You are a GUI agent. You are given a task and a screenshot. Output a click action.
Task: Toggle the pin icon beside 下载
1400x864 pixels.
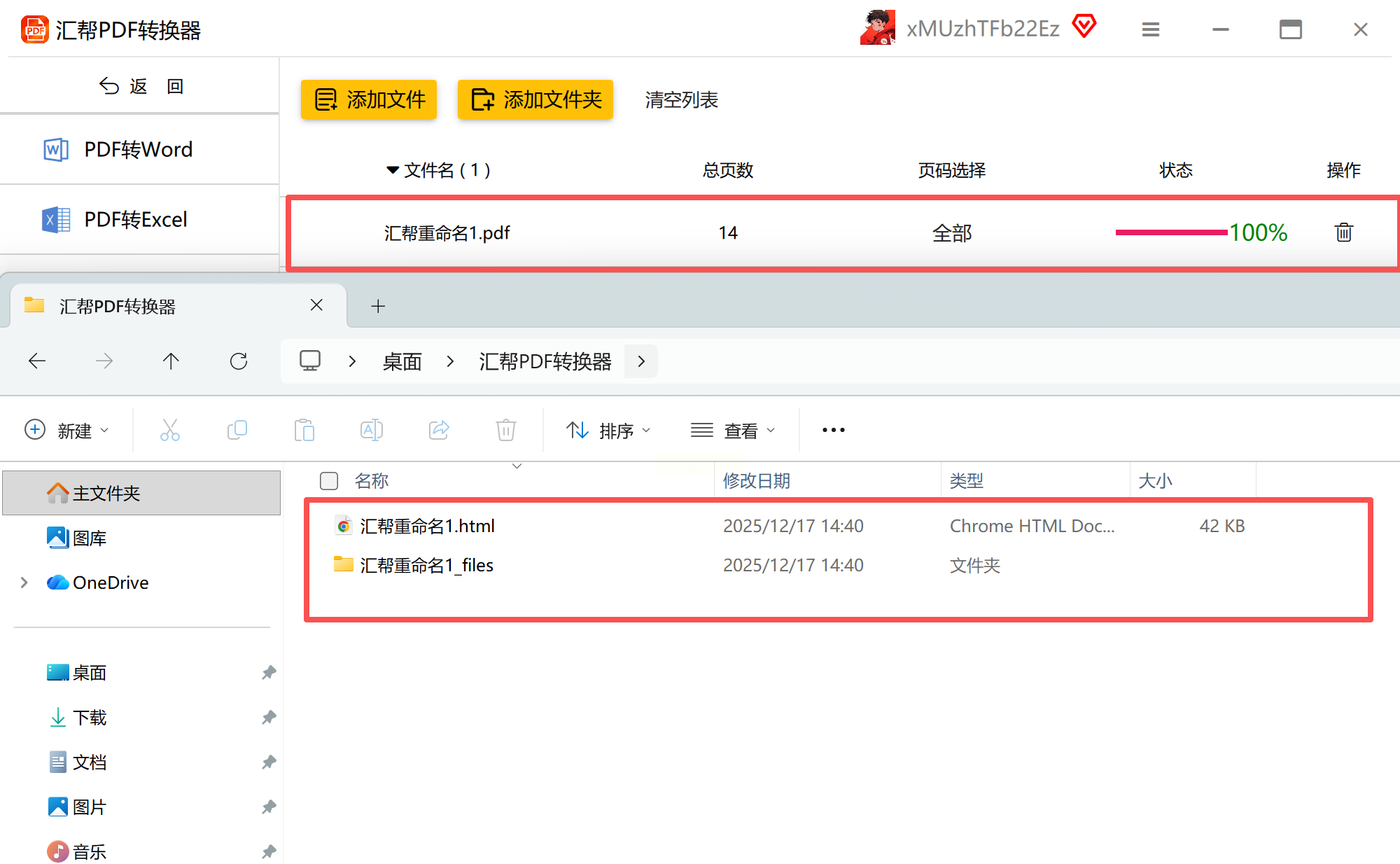[269, 717]
